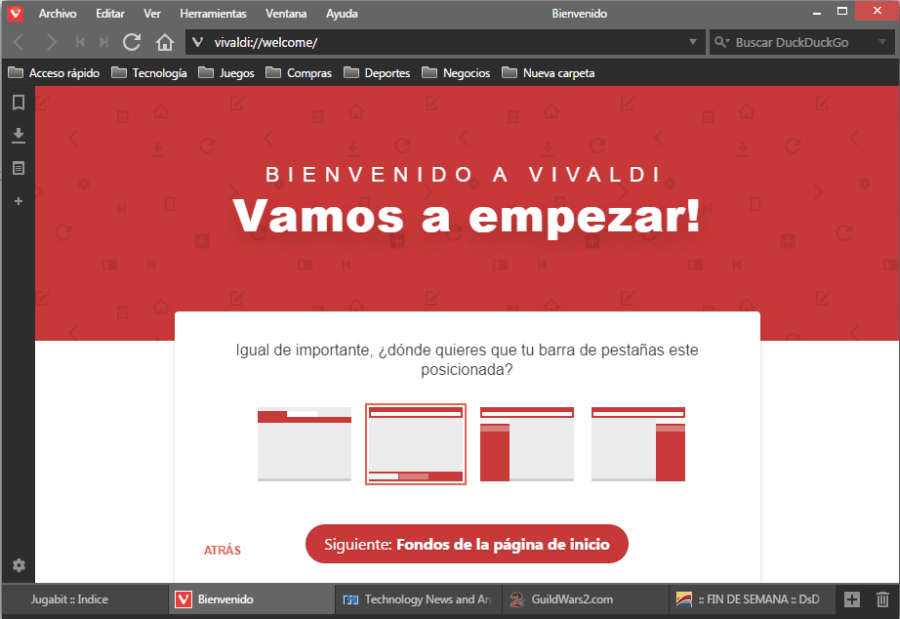Open Negocios bookmarks folder
The height and width of the screenshot is (619, 900).
tap(456, 73)
